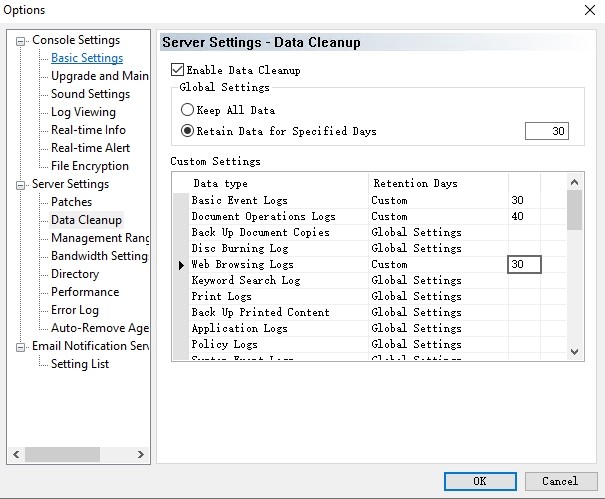This screenshot has width=605, height=499.
Task: Select Retain Data for Specified Days
Action: click(187, 131)
